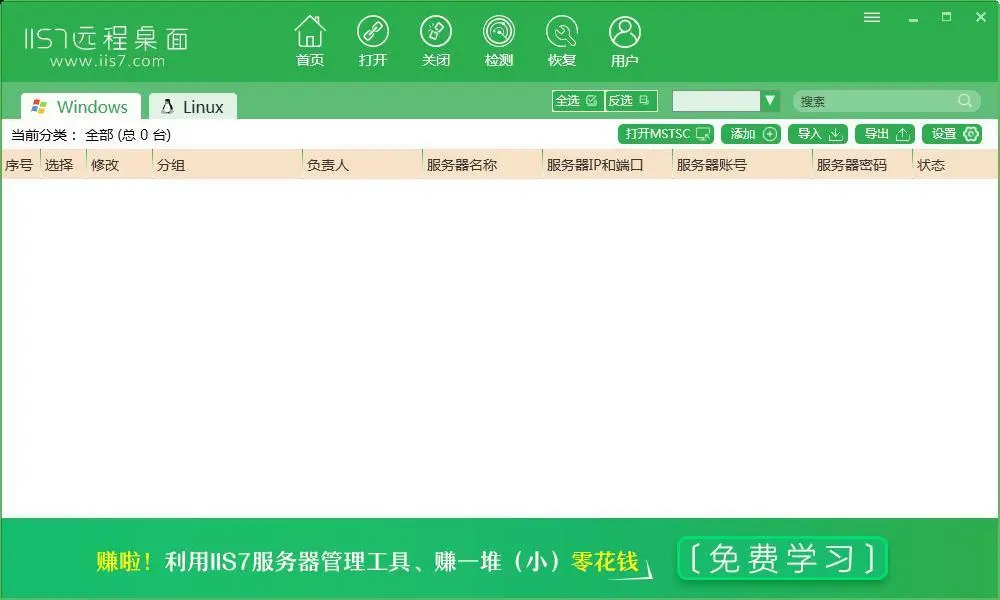Click the 免费学习 banner button
The width and height of the screenshot is (1000, 600).
coord(783,559)
